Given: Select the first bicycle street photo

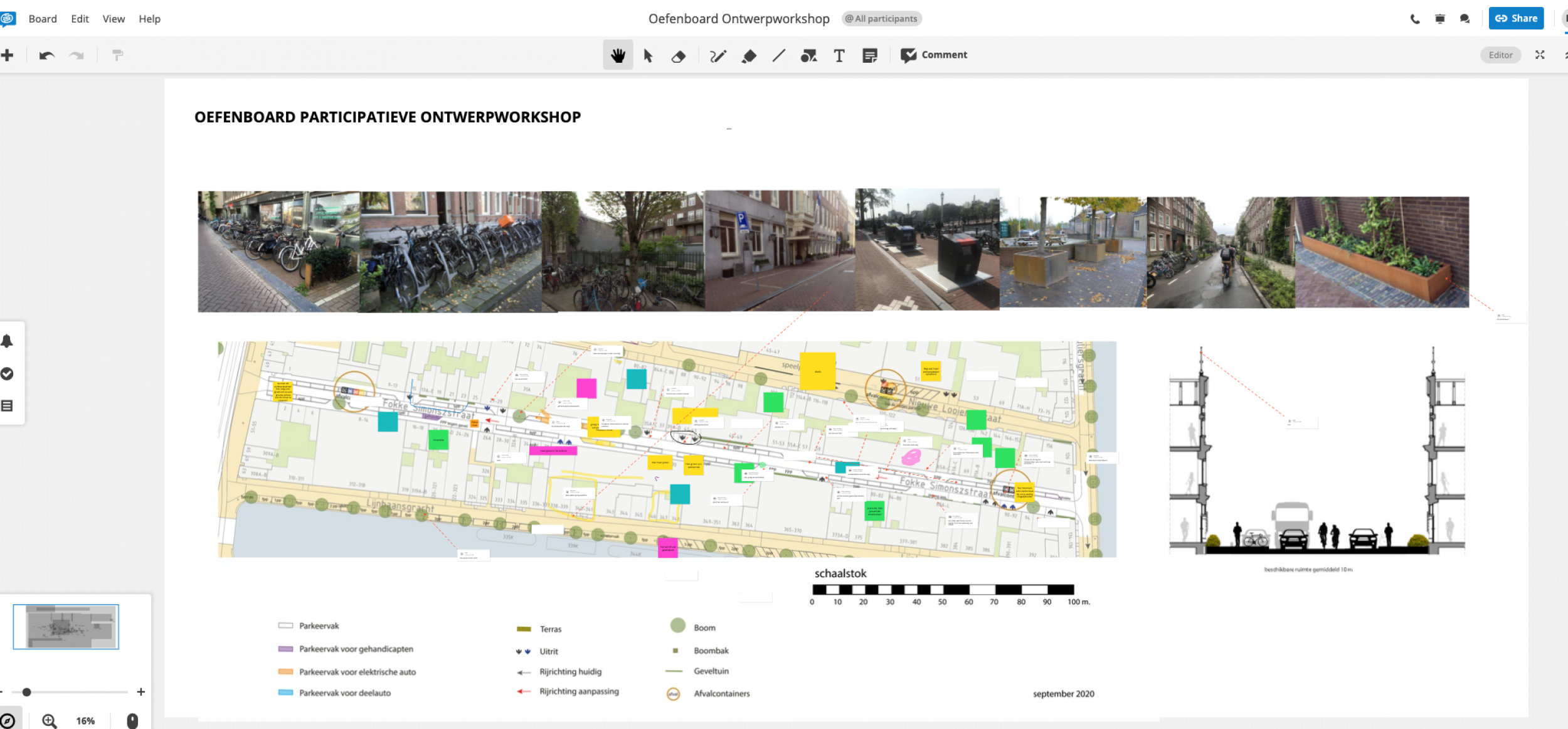Looking at the screenshot, I should click(x=279, y=252).
